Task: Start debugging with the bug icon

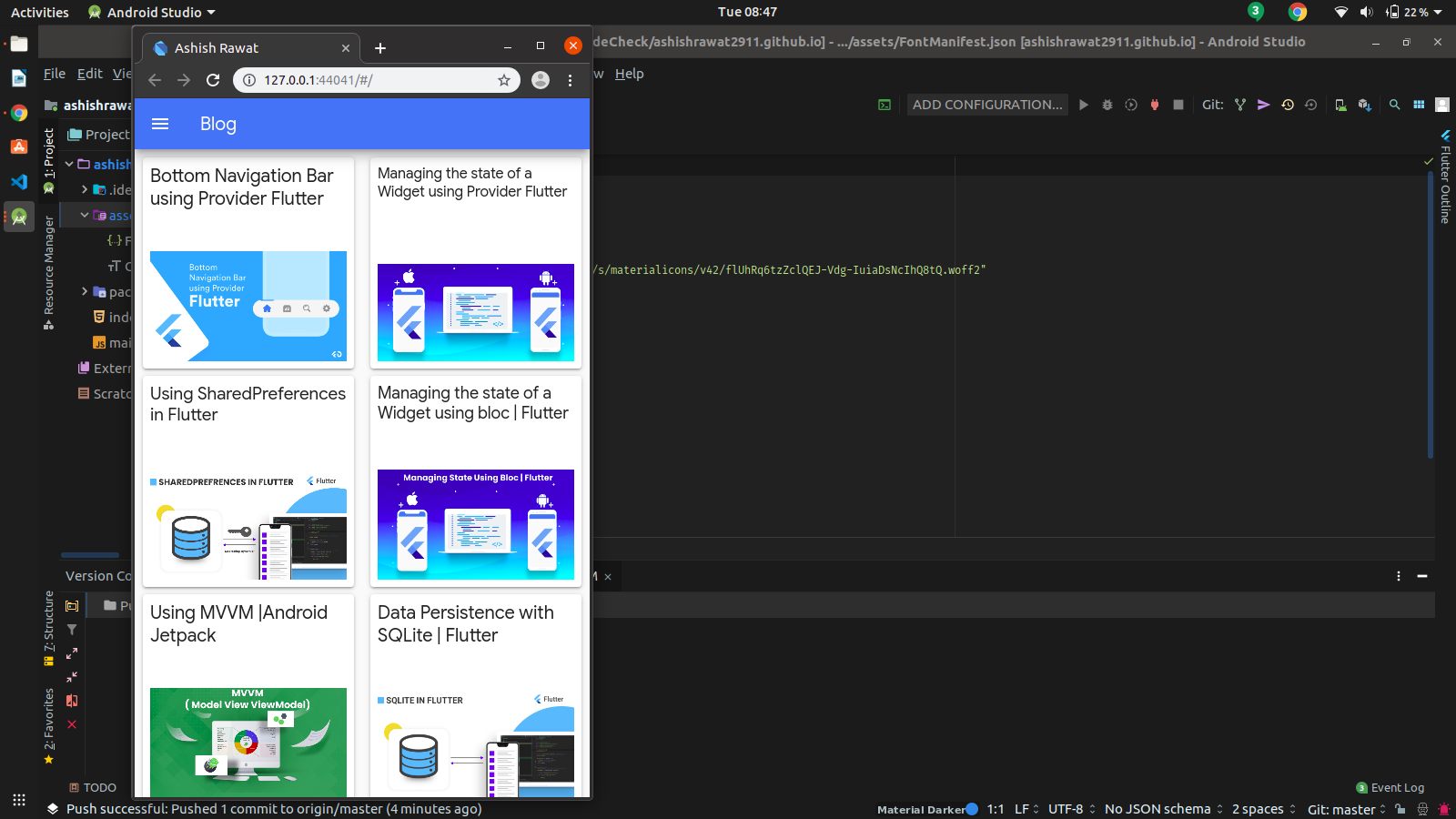Action: 1107,105
